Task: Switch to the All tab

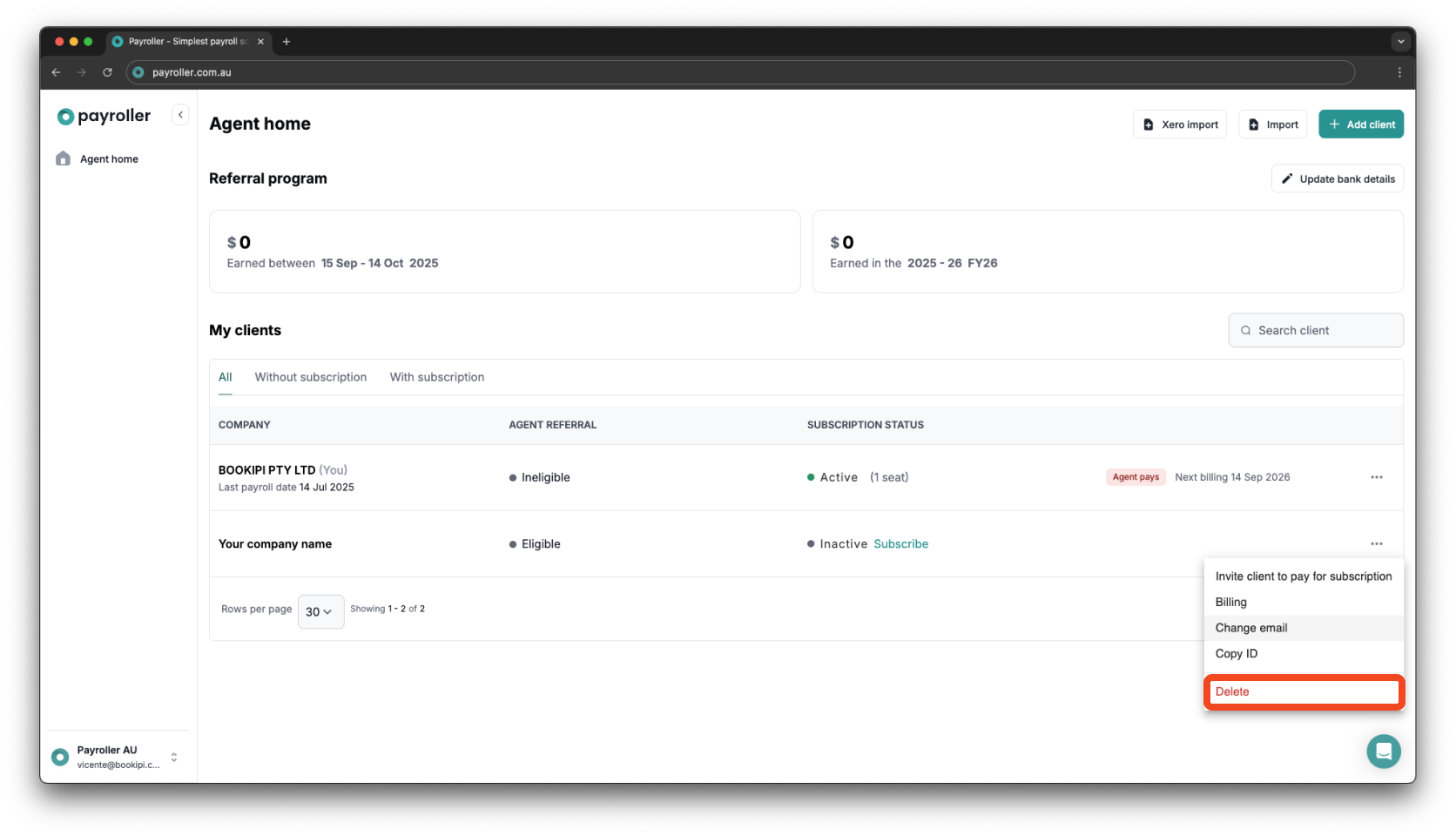Action: pyautogui.click(x=225, y=377)
